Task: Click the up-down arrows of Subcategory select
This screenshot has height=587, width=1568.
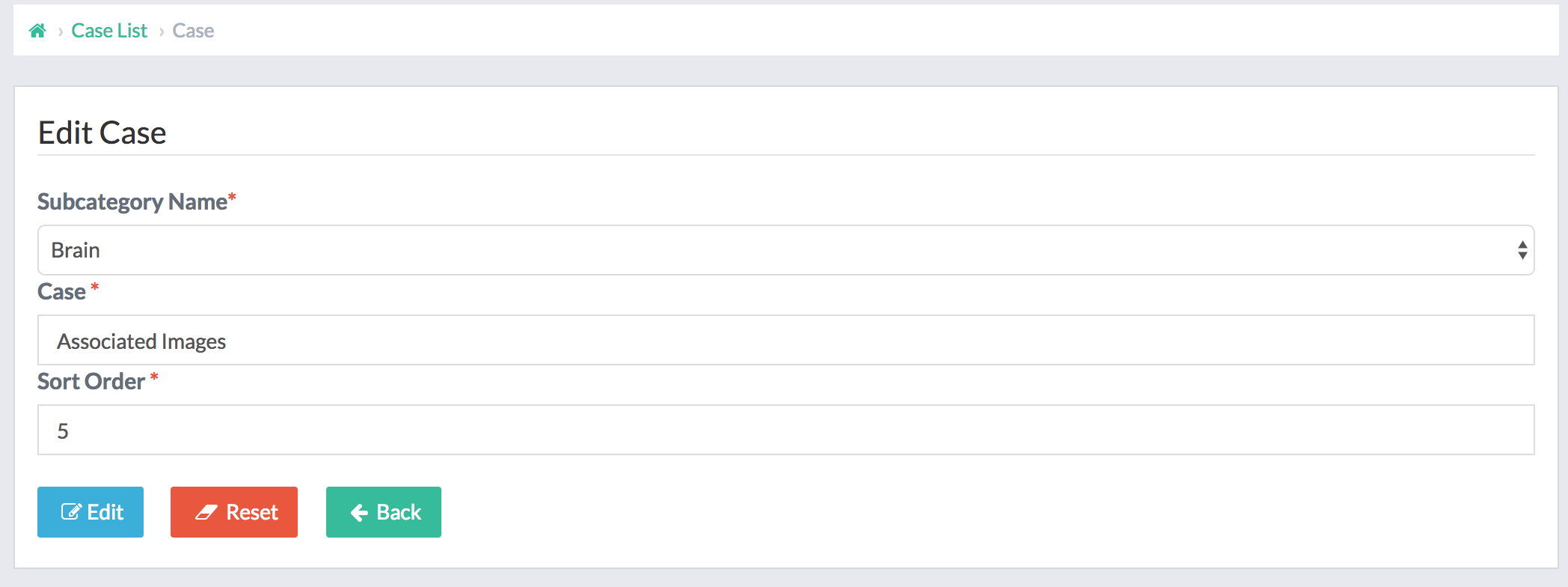Action: tap(1522, 250)
